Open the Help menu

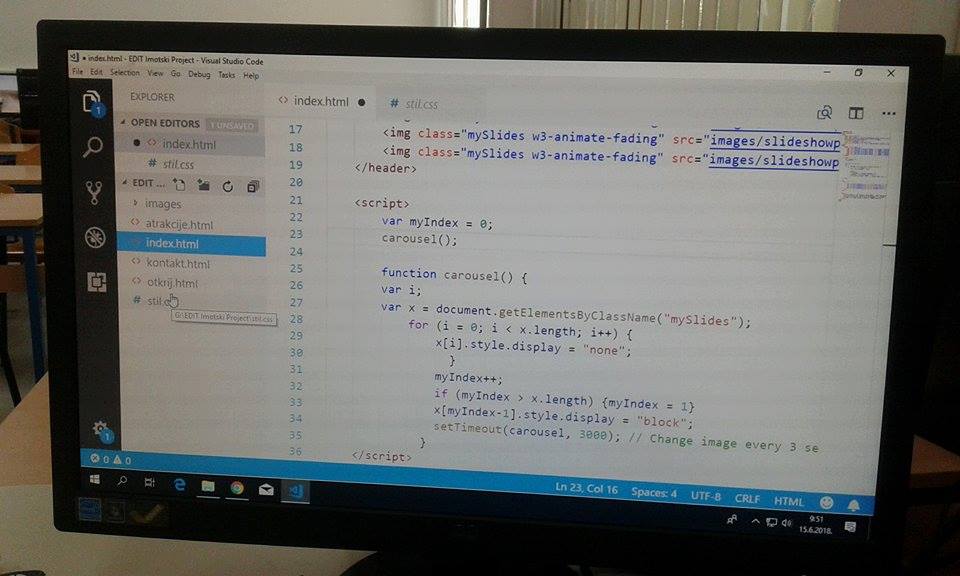coord(251,75)
